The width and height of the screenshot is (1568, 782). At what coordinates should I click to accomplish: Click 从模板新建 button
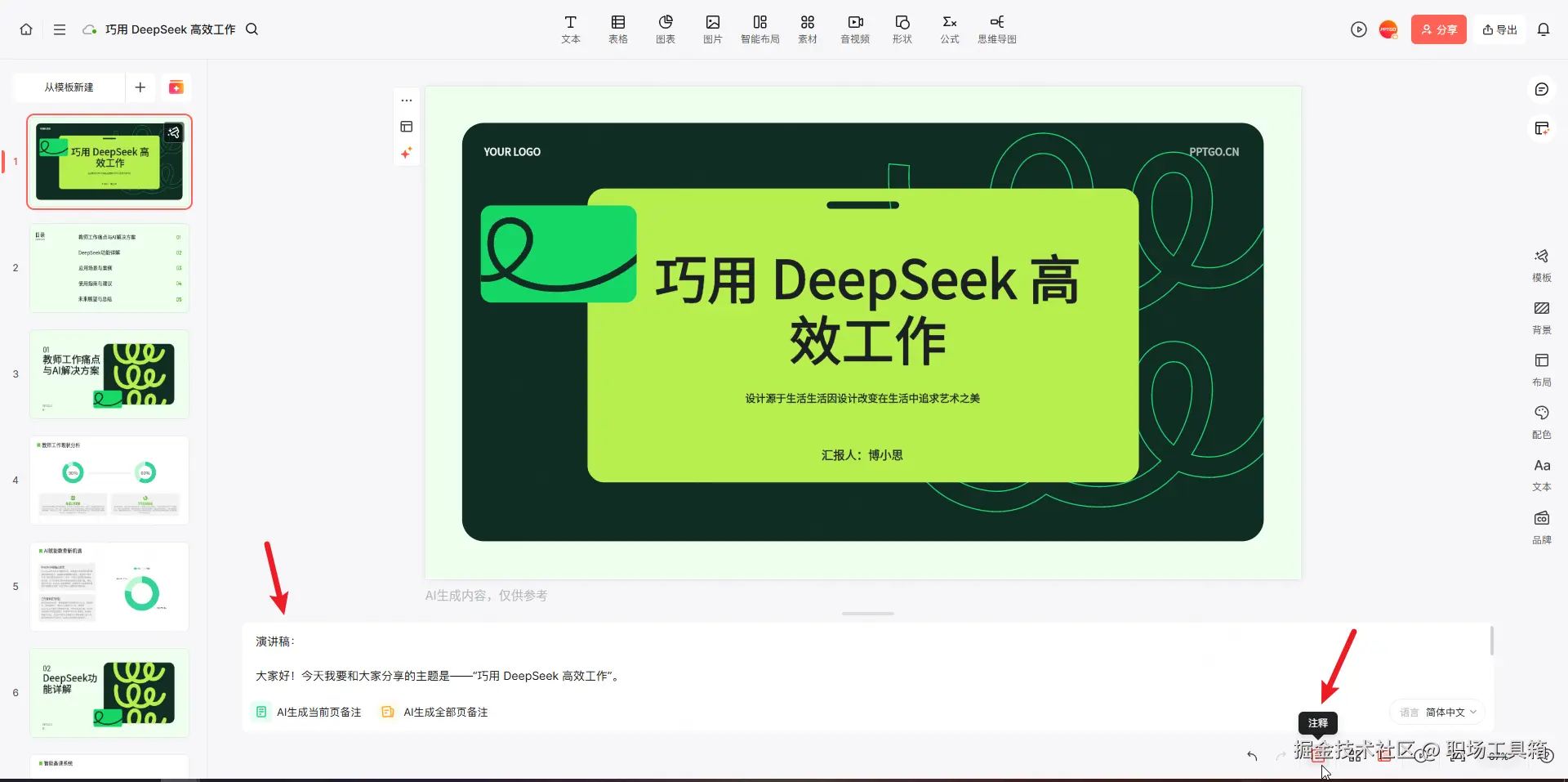tap(69, 87)
